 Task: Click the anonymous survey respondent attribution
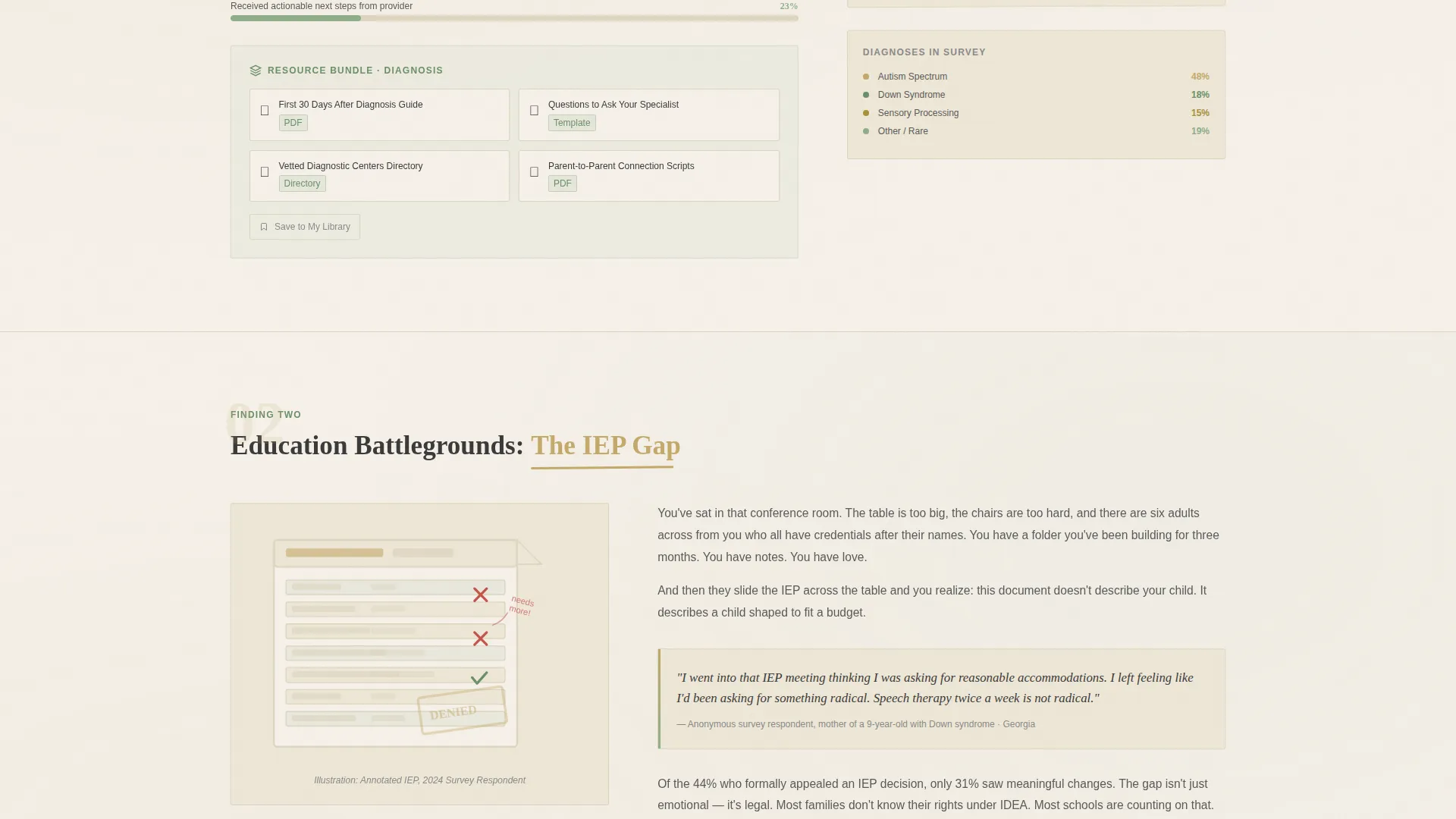pyautogui.click(x=855, y=724)
